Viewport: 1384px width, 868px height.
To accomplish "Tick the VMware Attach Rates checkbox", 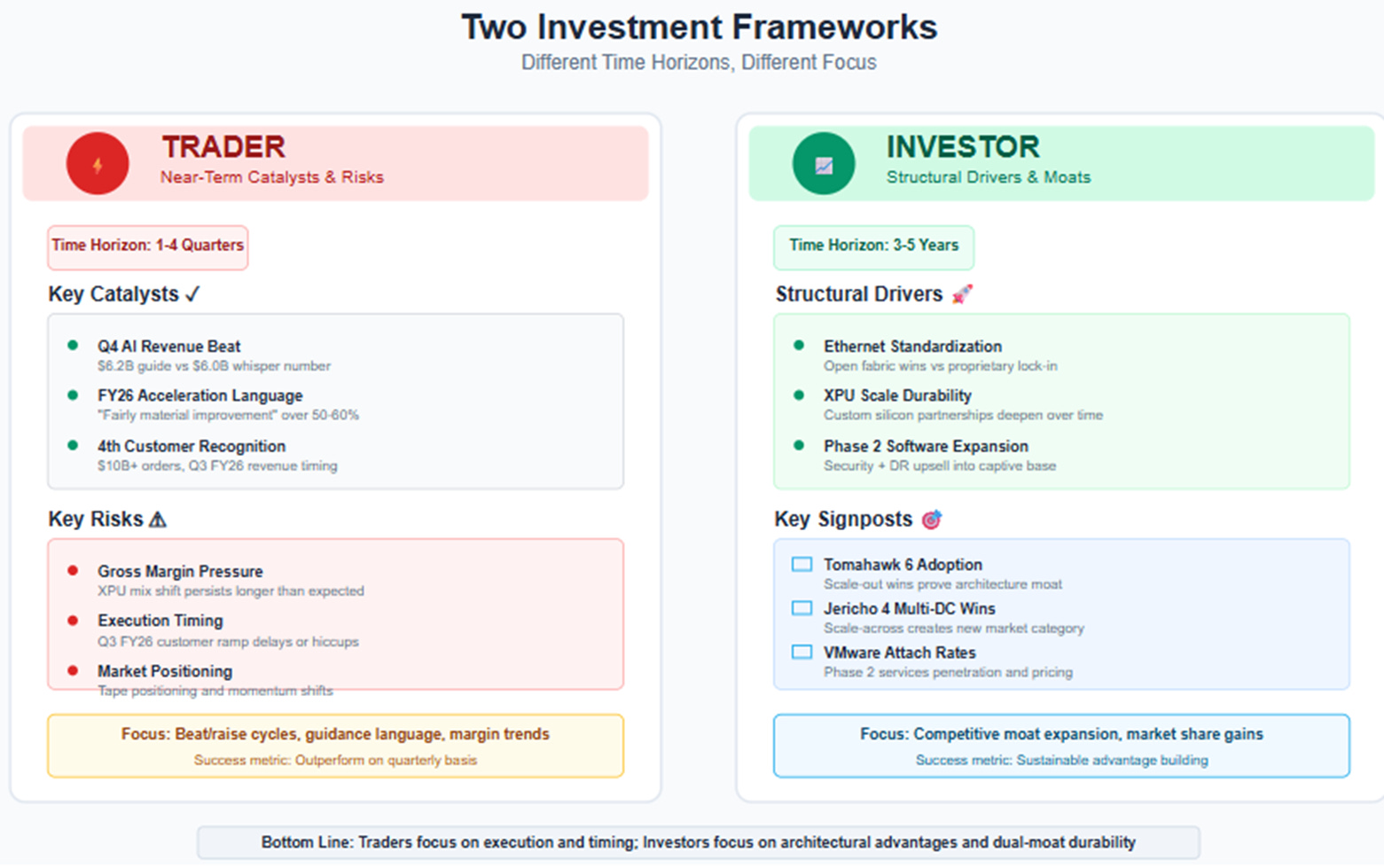I will pos(801,652).
